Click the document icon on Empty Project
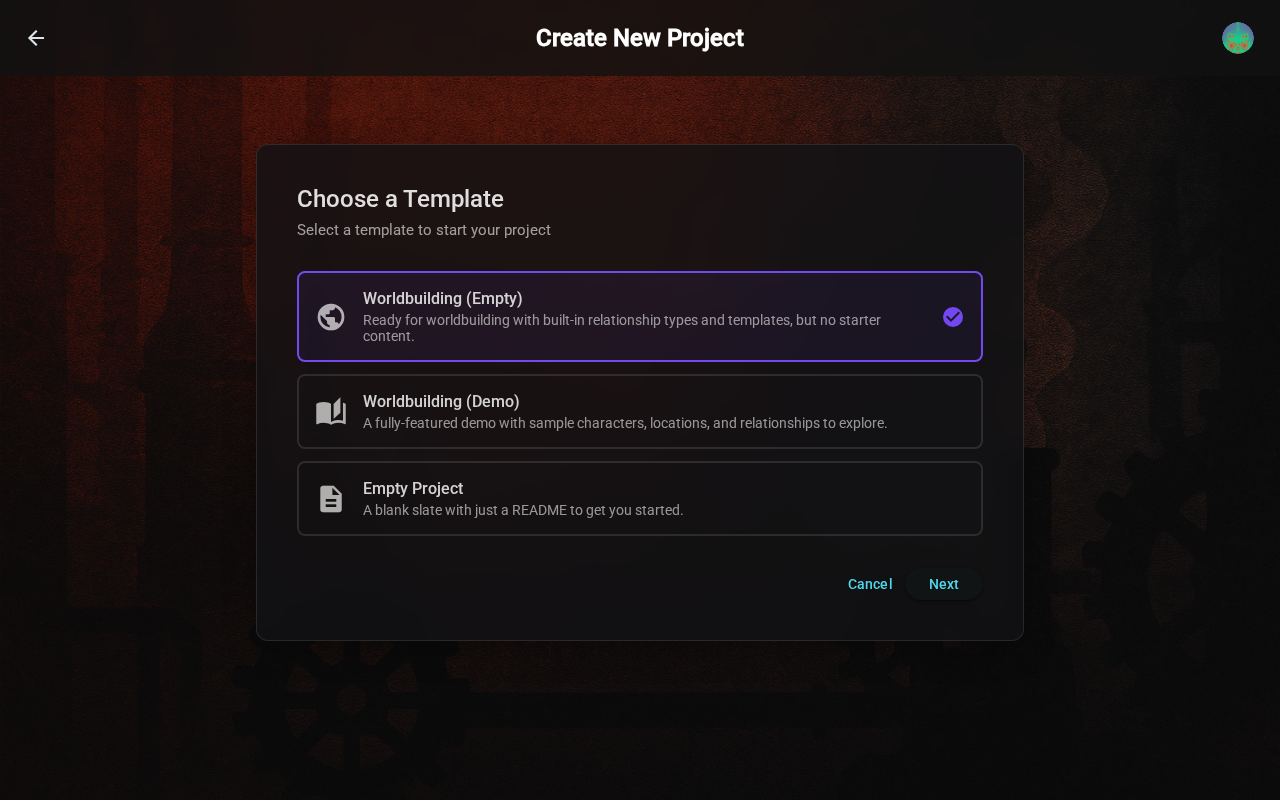Screen dimensions: 1280x800 click(x=331, y=498)
